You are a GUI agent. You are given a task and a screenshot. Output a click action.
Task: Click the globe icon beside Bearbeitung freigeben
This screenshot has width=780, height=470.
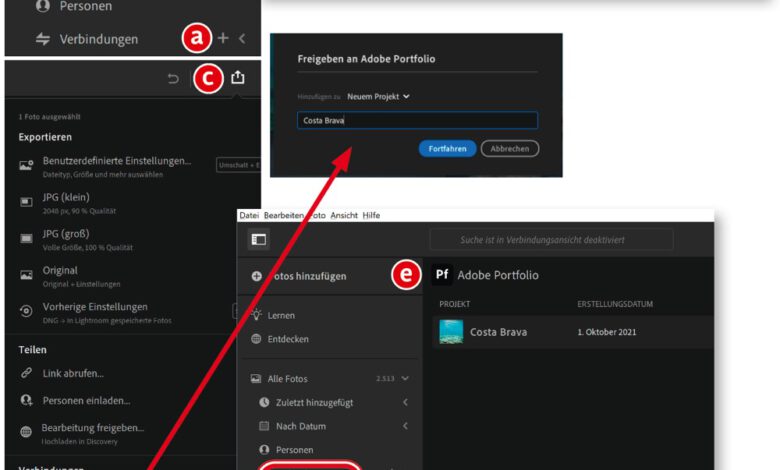(26, 432)
